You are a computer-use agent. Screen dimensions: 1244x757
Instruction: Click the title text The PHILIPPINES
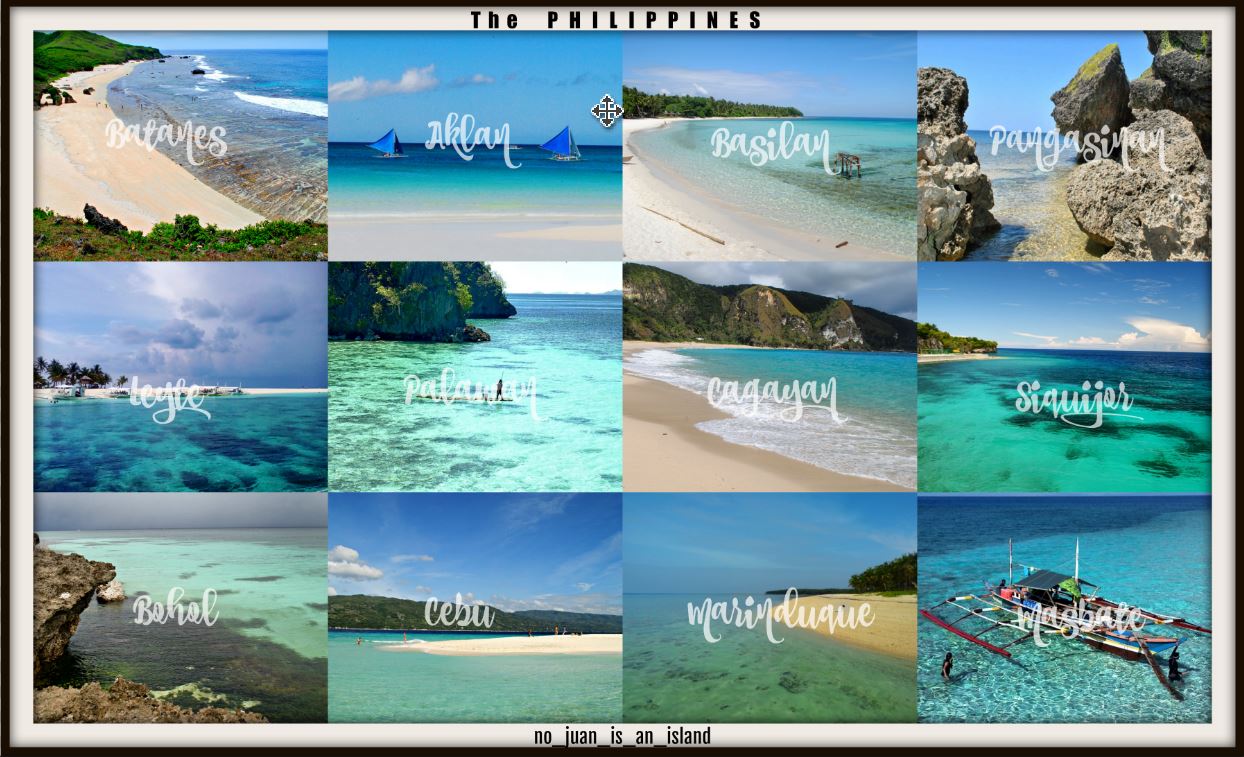[x=617, y=20]
